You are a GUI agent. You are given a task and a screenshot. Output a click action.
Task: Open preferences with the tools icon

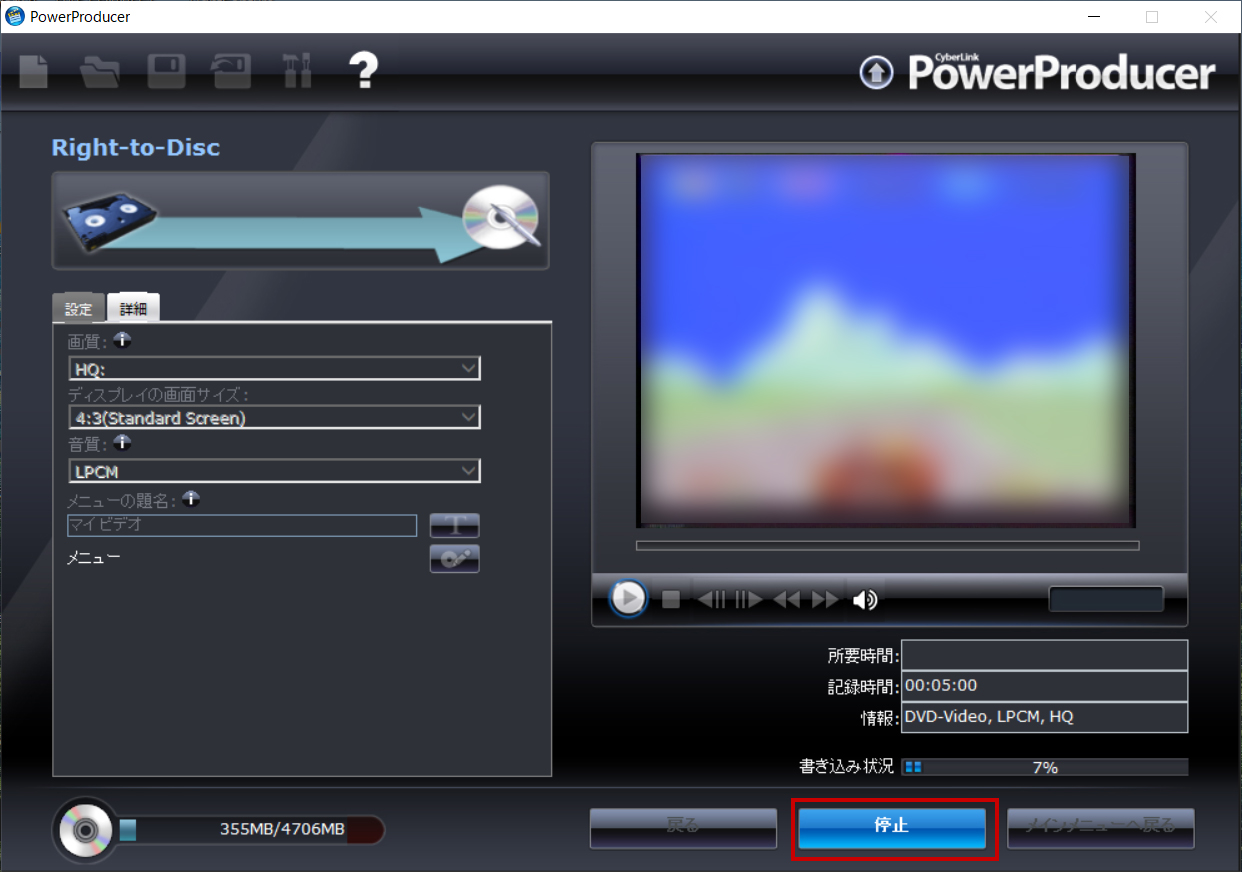[298, 71]
